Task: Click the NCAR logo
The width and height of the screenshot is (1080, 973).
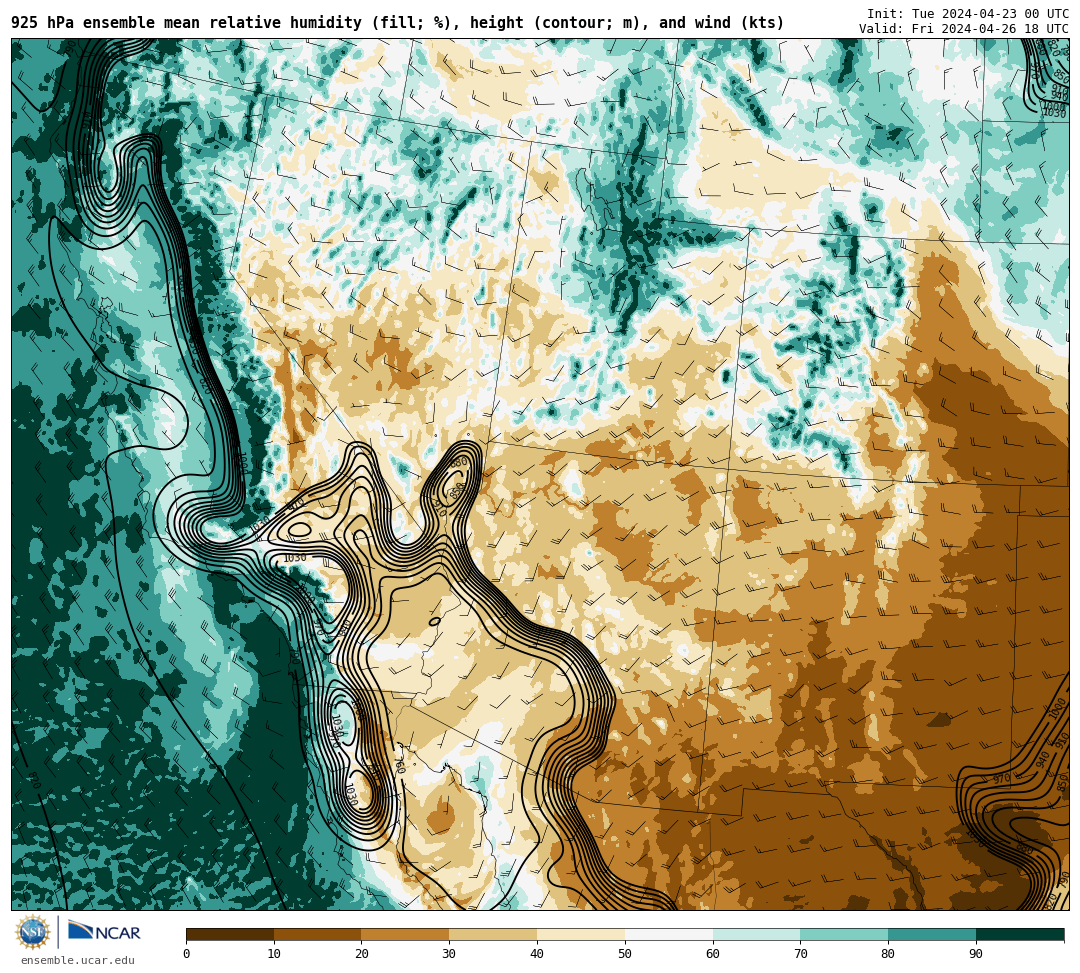Action: click(105, 932)
